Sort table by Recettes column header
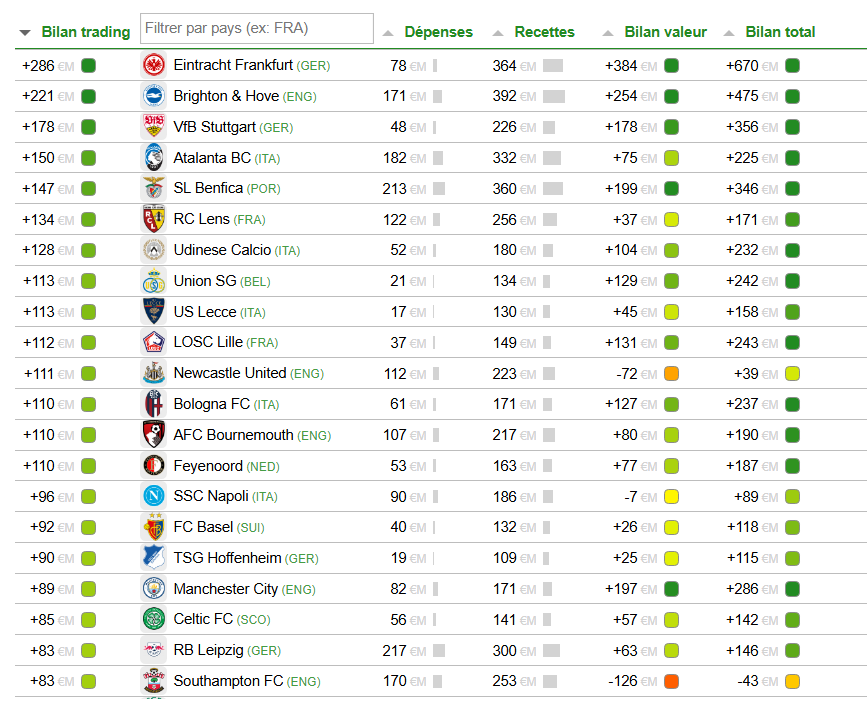 (x=544, y=32)
